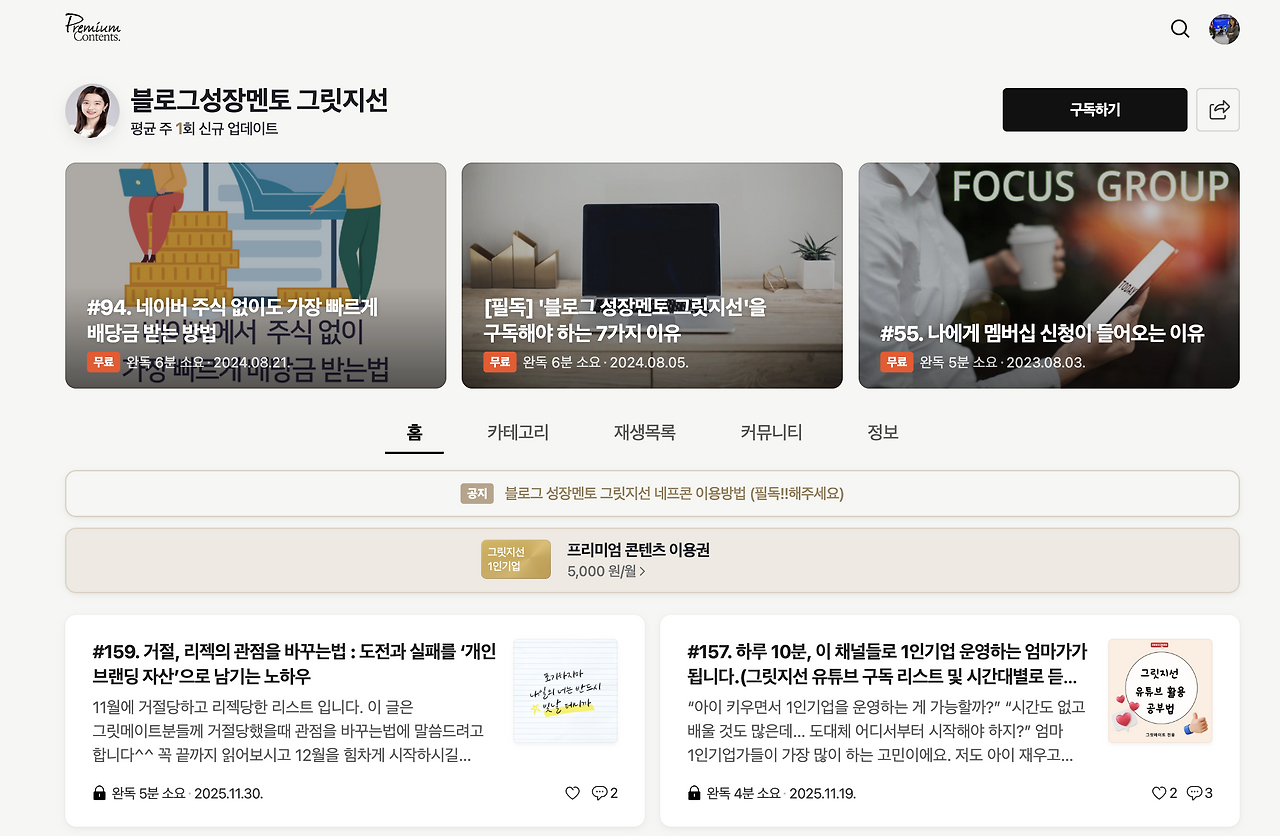Open the post #157 유튜브 활용 공부법 thumbnail

click(1160, 691)
